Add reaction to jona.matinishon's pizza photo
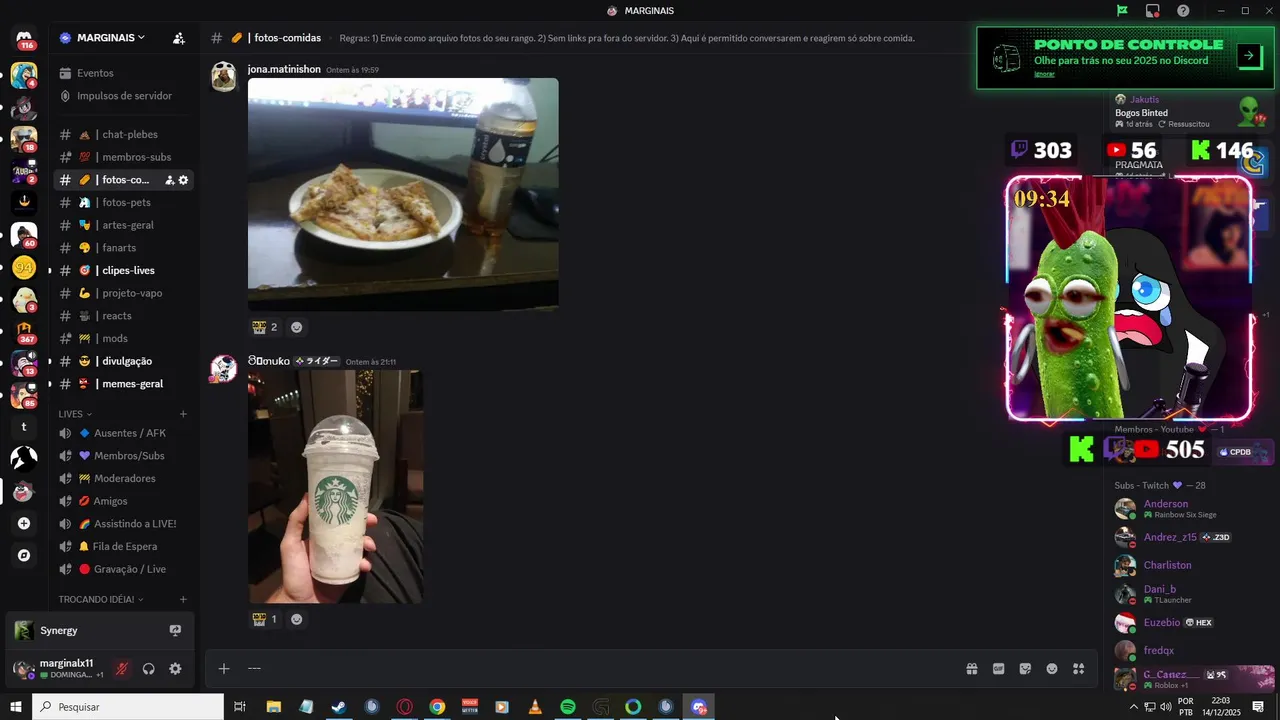This screenshot has width=1280, height=720. tap(296, 327)
